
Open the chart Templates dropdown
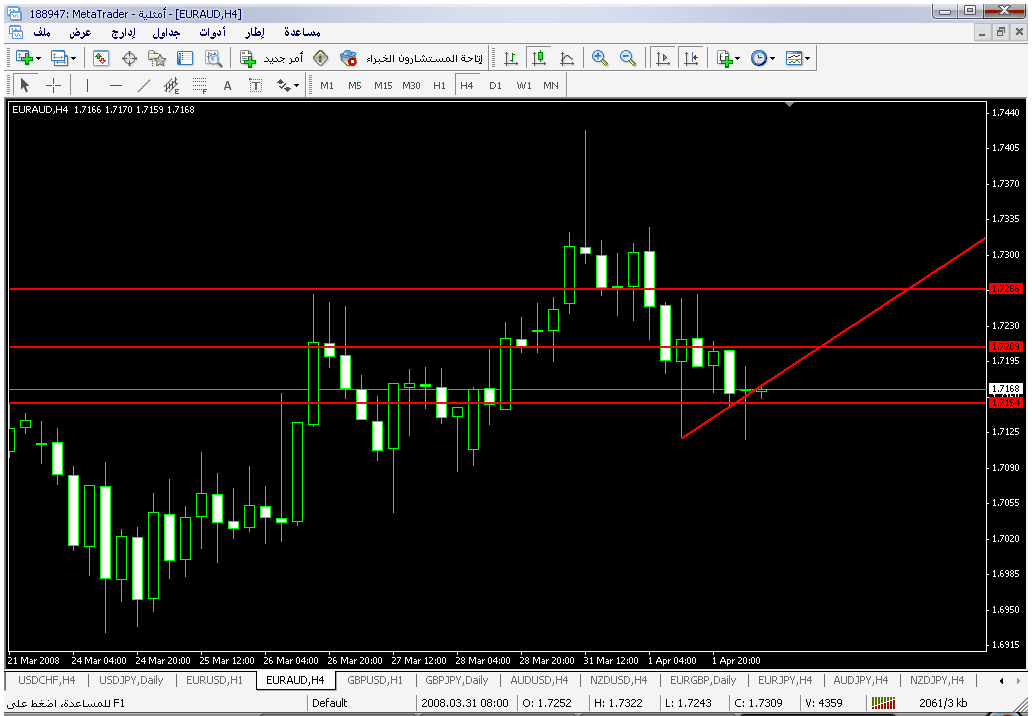(x=797, y=58)
